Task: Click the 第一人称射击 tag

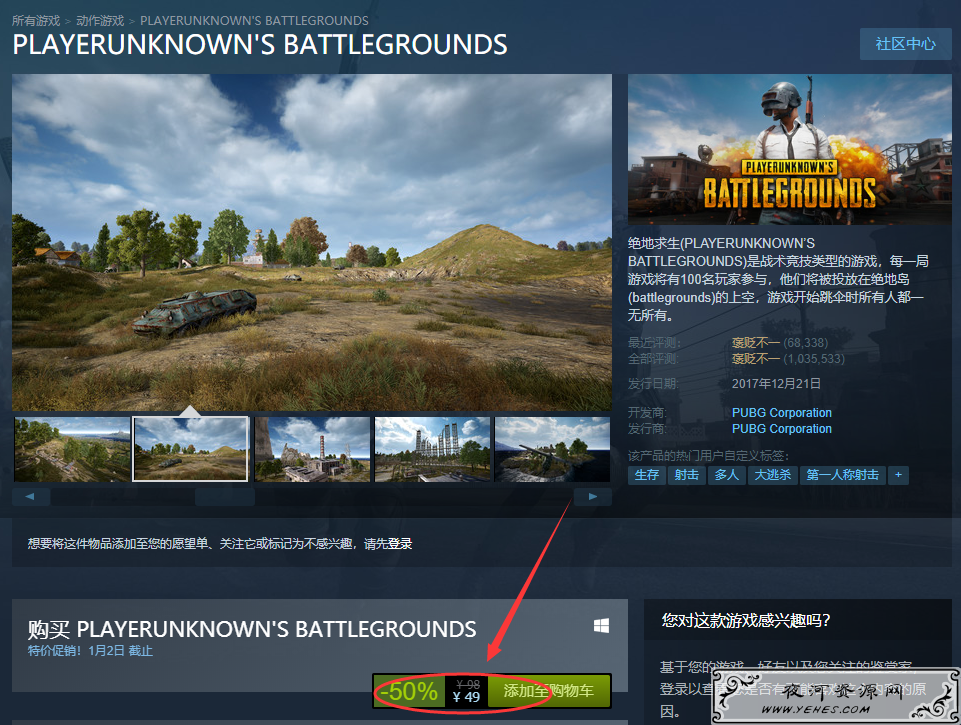Action: pos(843,475)
